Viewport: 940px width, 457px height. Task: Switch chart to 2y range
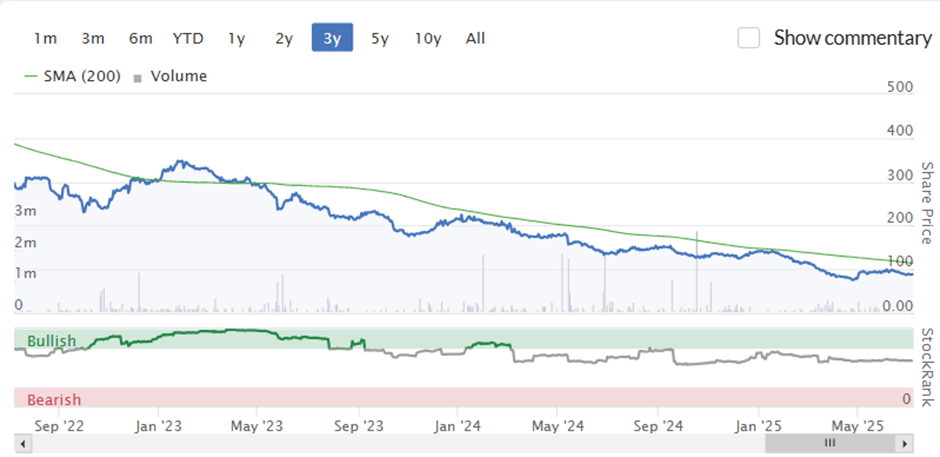[284, 38]
